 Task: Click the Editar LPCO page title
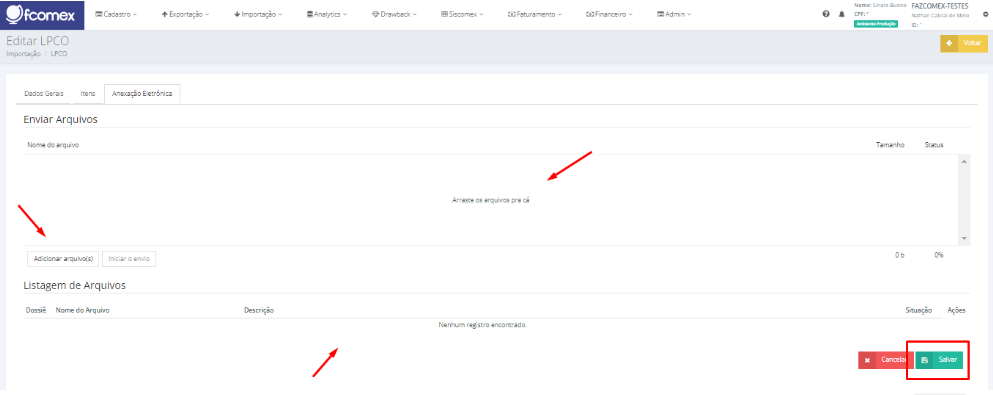point(37,41)
